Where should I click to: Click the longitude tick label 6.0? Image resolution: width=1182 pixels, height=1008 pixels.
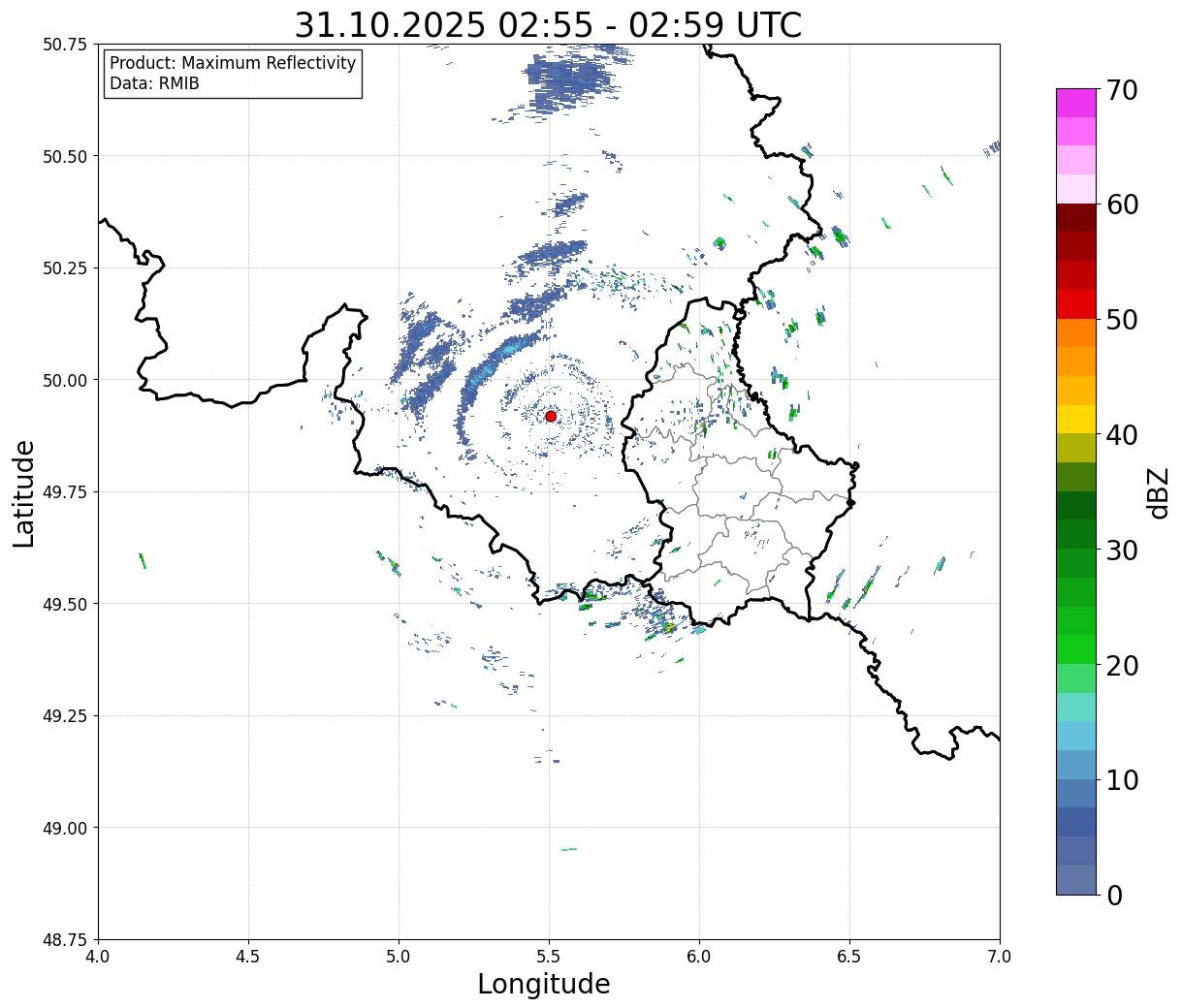[699, 956]
